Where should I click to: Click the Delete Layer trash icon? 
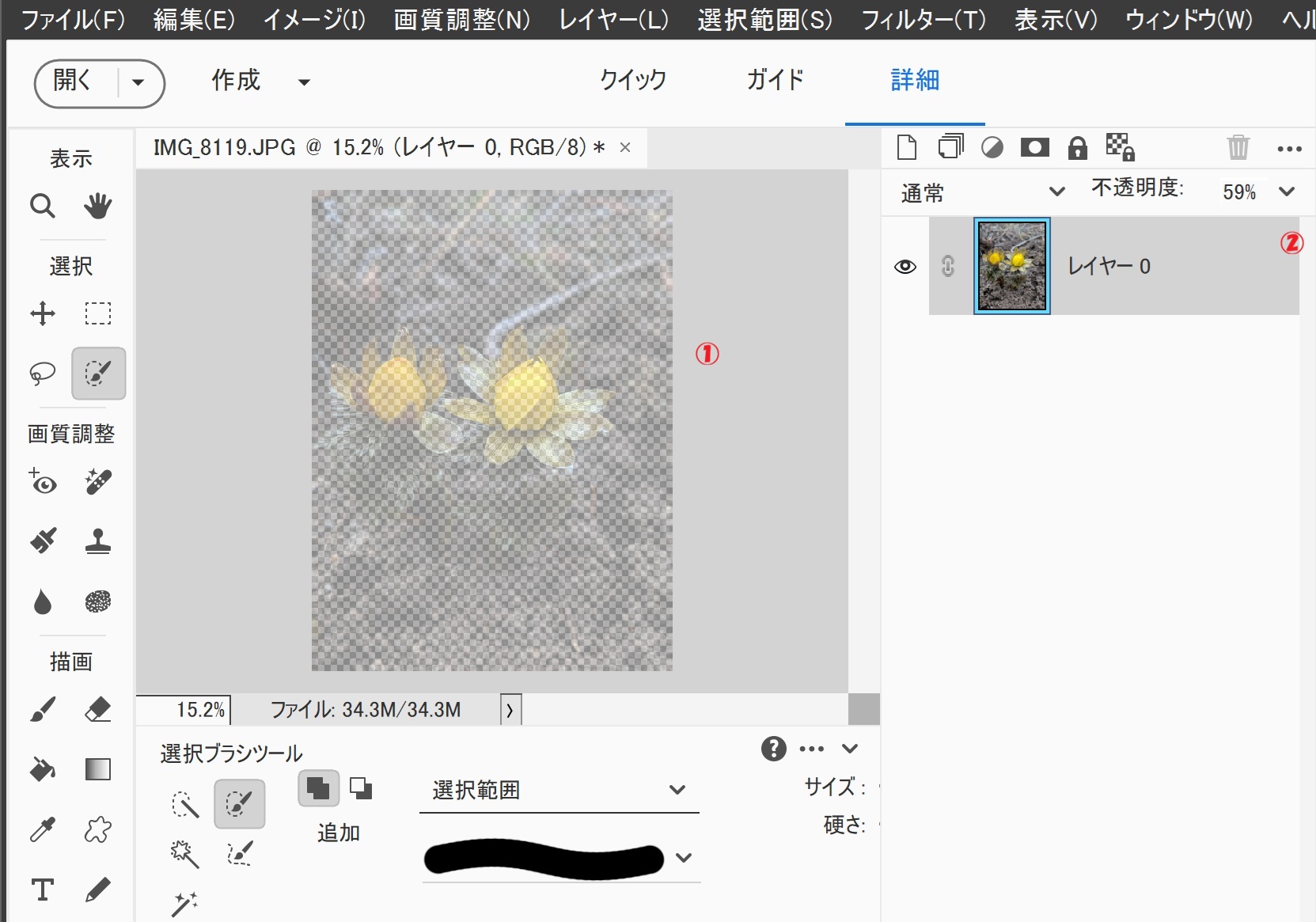click(x=1238, y=147)
